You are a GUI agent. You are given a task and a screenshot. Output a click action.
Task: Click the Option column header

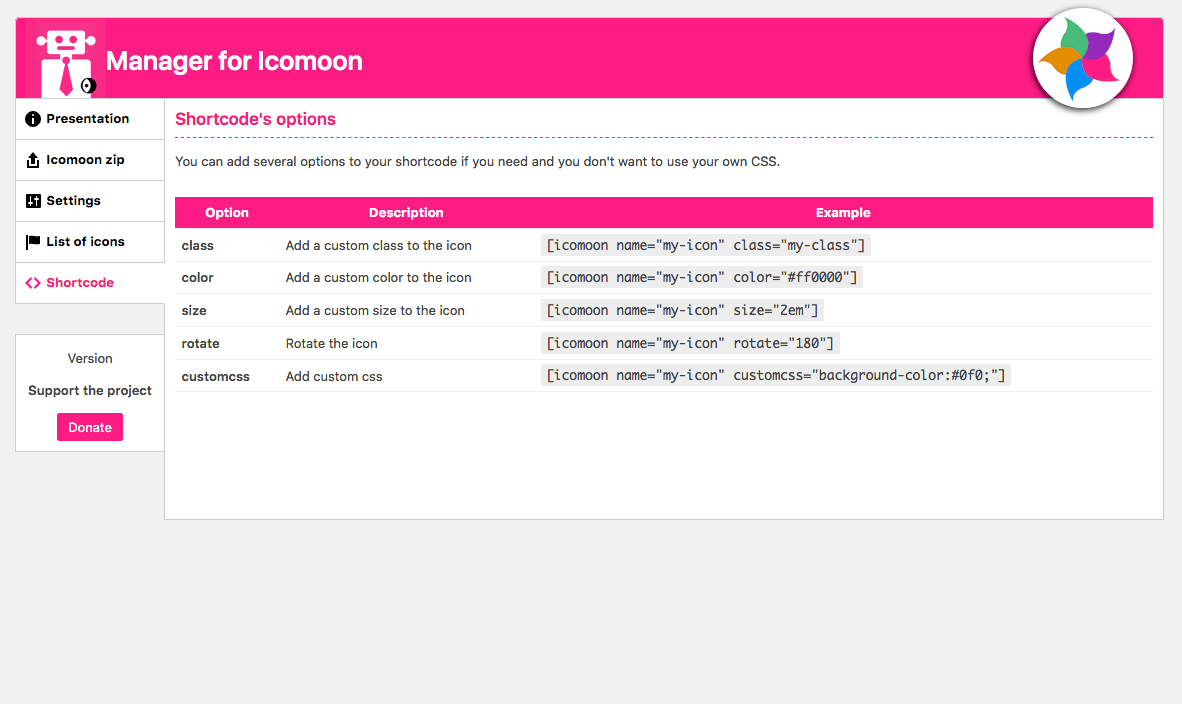tap(227, 213)
